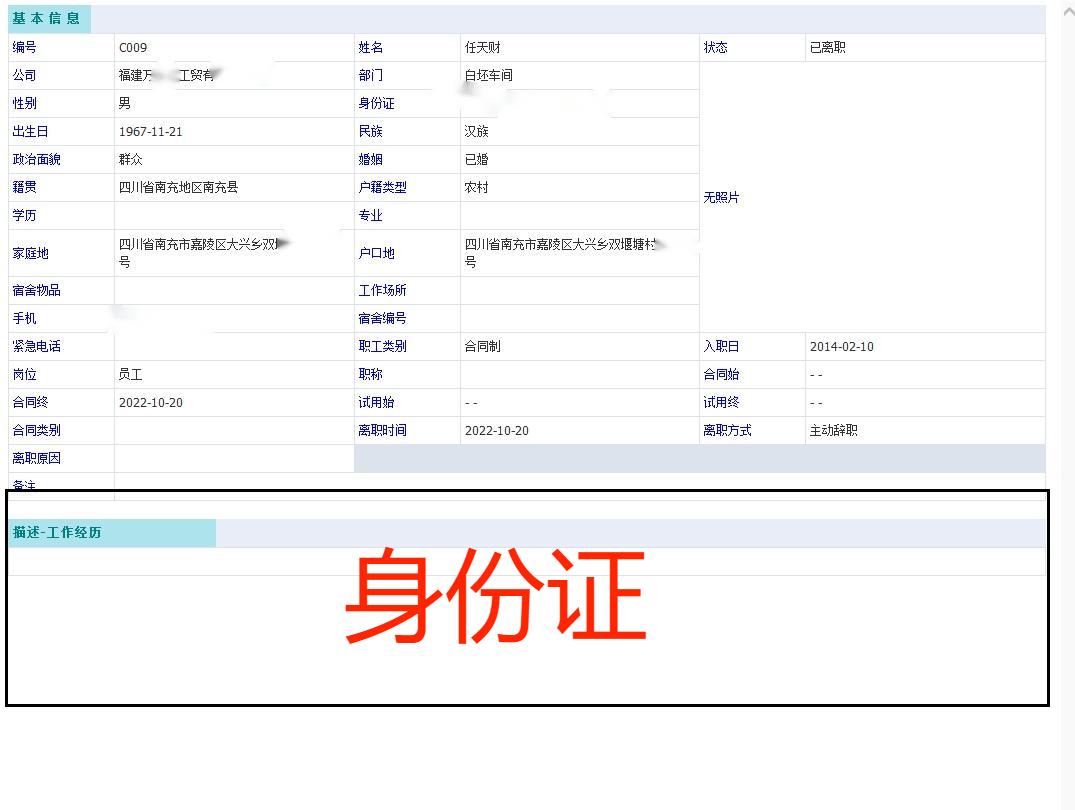Click the large red 身份证 text
The width and height of the screenshot is (1075, 810).
[x=495, y=598]
